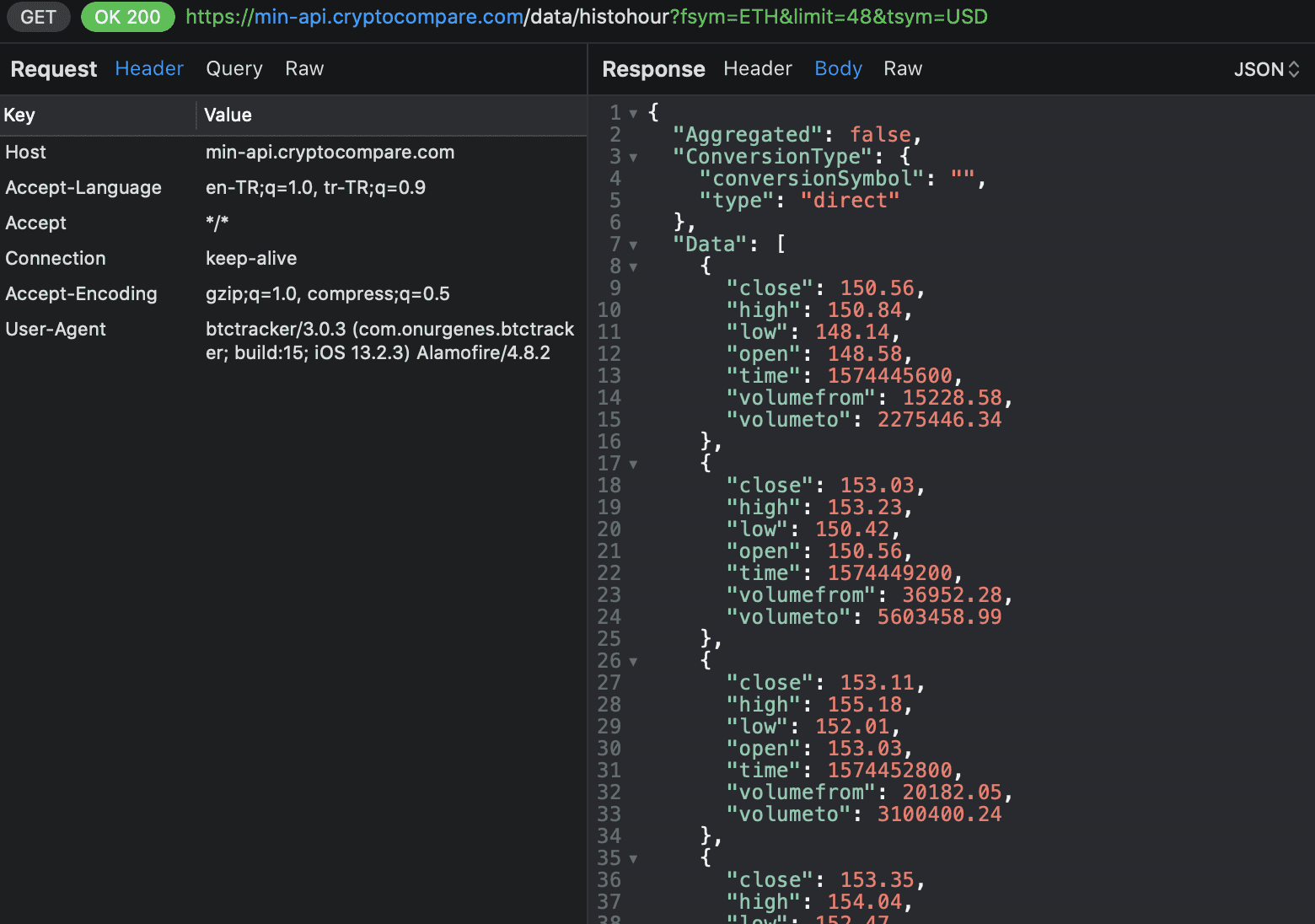Click the request URL
Image resolution: width=1315 pixels, height=924 pixels.
pyautogui.click(x=587, y=17)
